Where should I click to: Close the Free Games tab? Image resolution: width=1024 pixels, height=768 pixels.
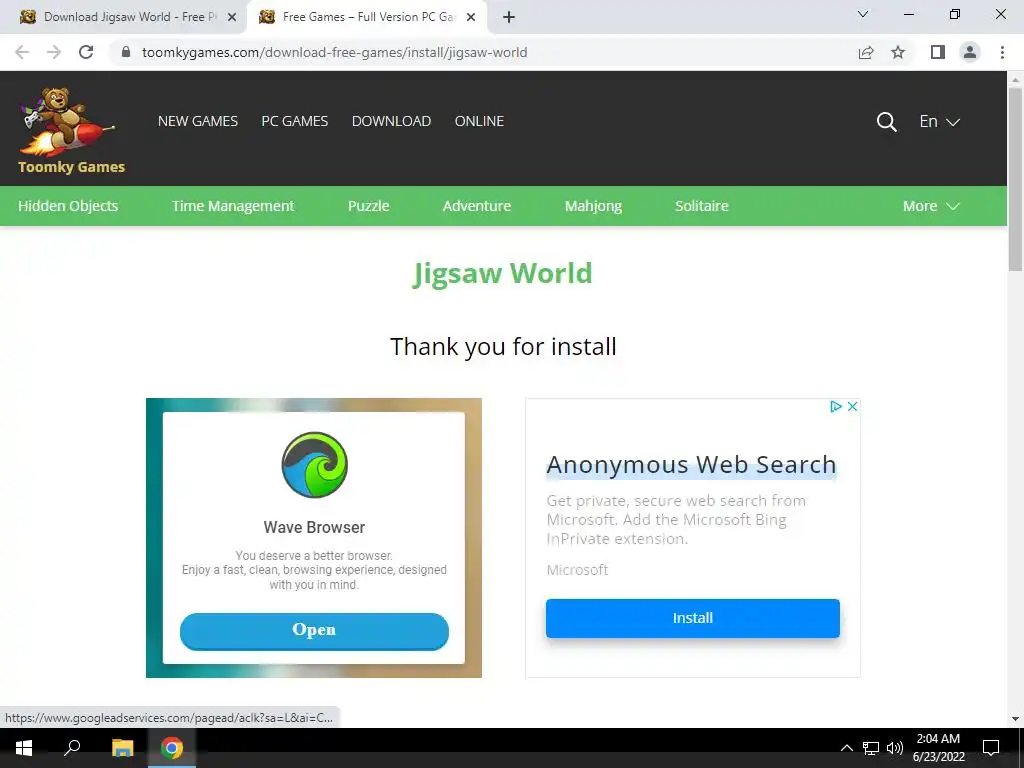[471, 17]
